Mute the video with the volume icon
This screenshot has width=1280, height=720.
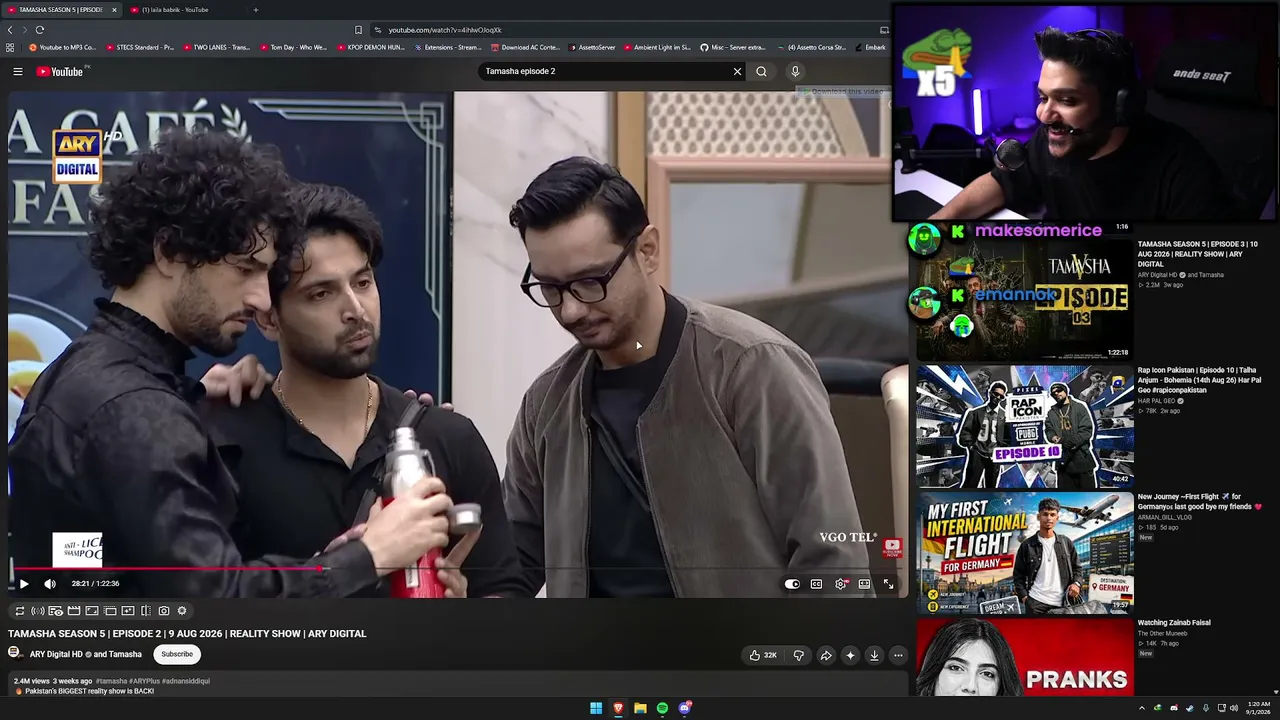click(x=50, y=584)
